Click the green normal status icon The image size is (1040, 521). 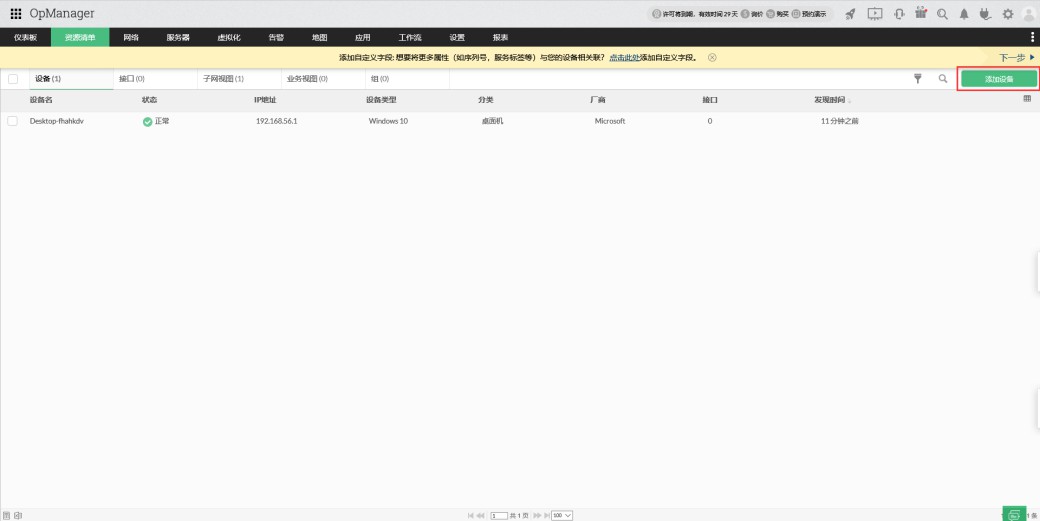(x=147, y=122)
